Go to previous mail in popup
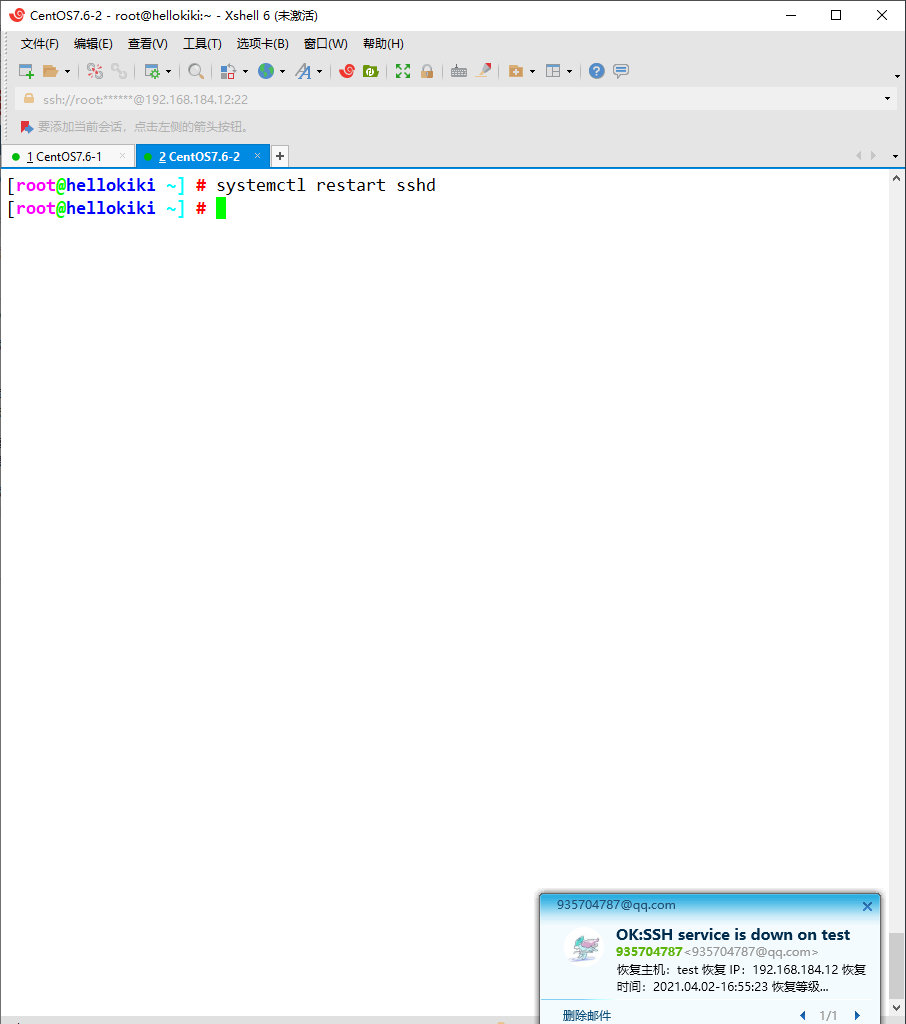 (803, 1016)
